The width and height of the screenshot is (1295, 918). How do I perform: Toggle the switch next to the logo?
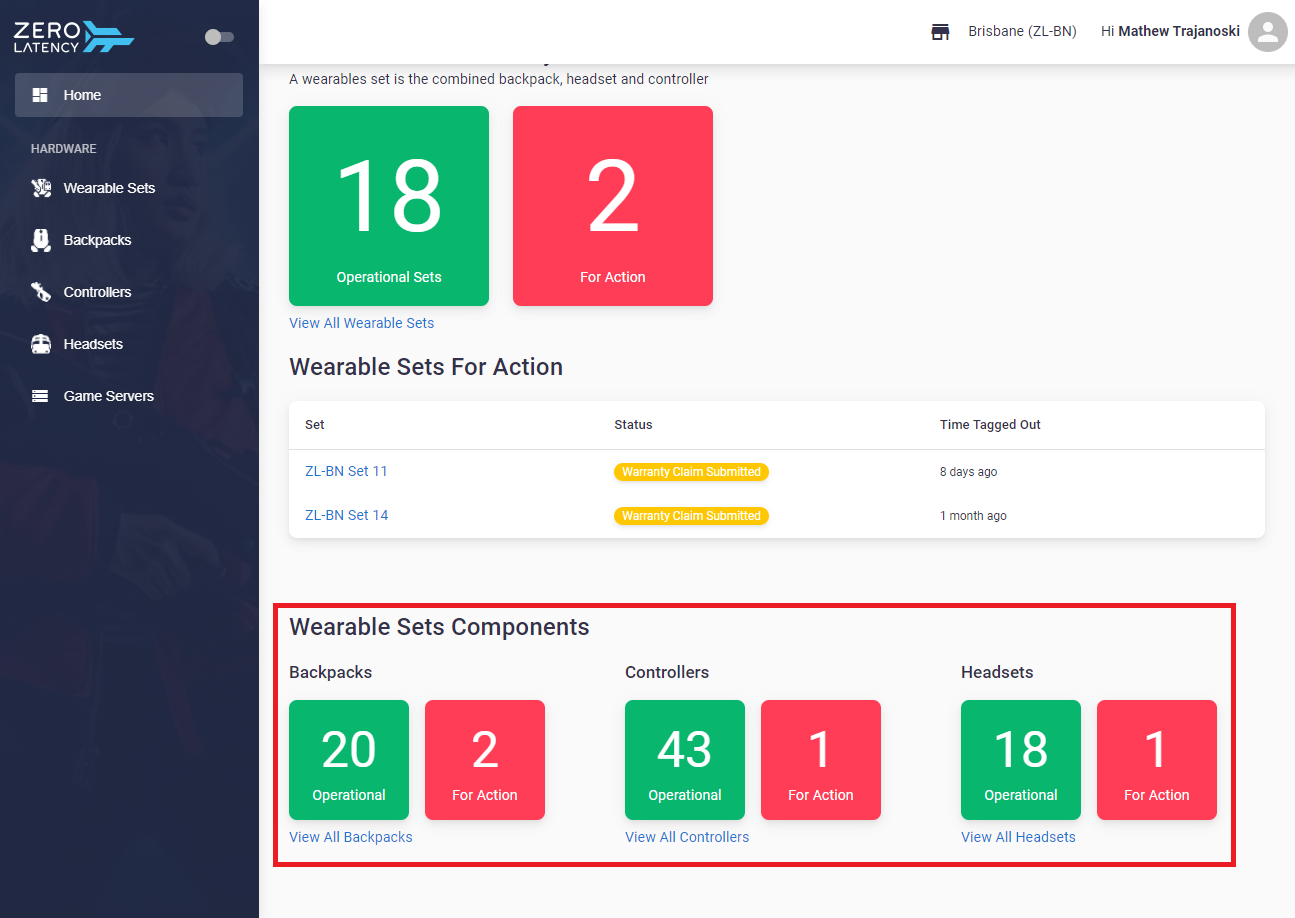coord(219,37)
